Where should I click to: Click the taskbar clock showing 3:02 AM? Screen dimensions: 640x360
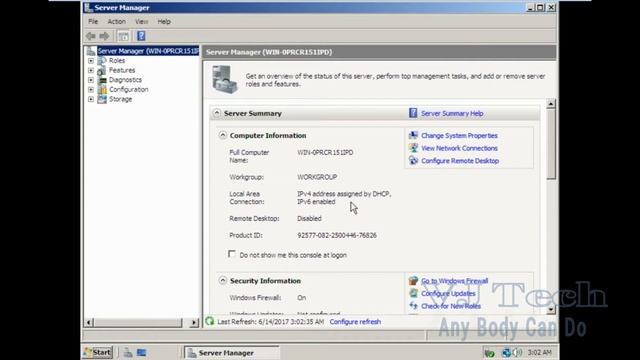click(x=539, y=353)
